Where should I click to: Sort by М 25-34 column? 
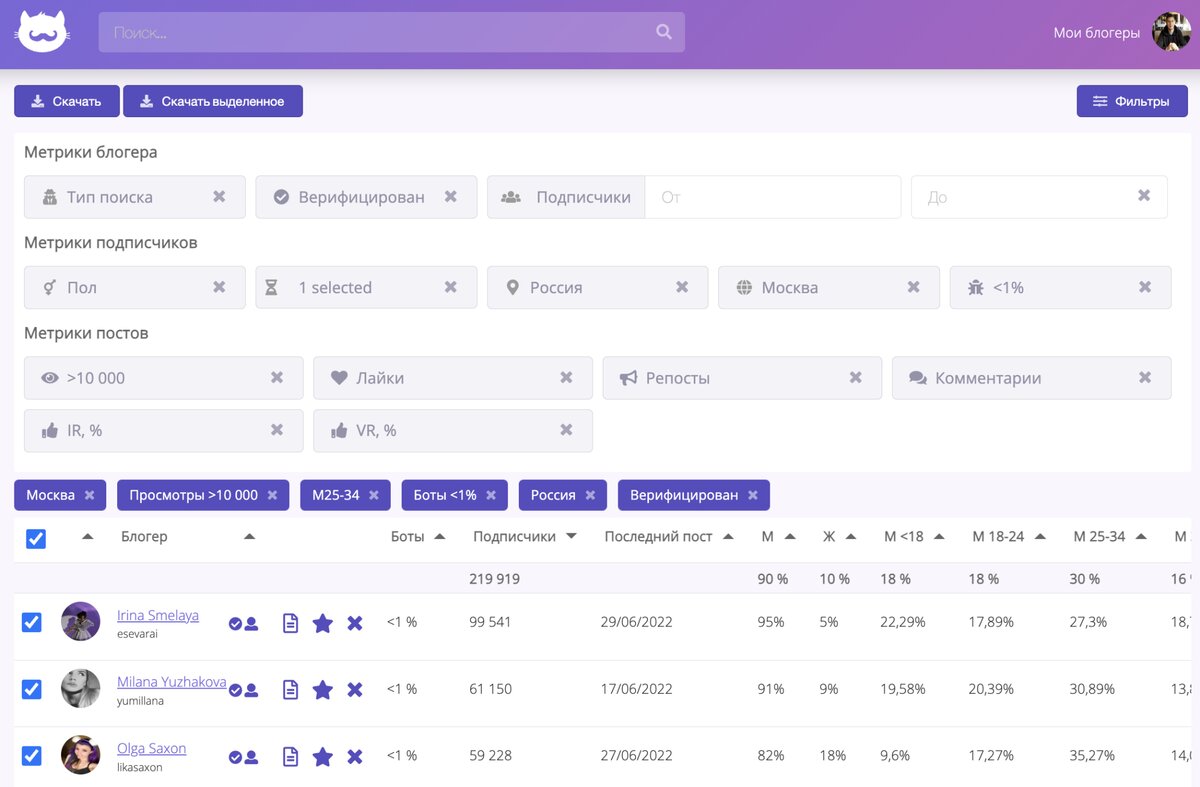pyautogui.click(x=1141, y=537)
